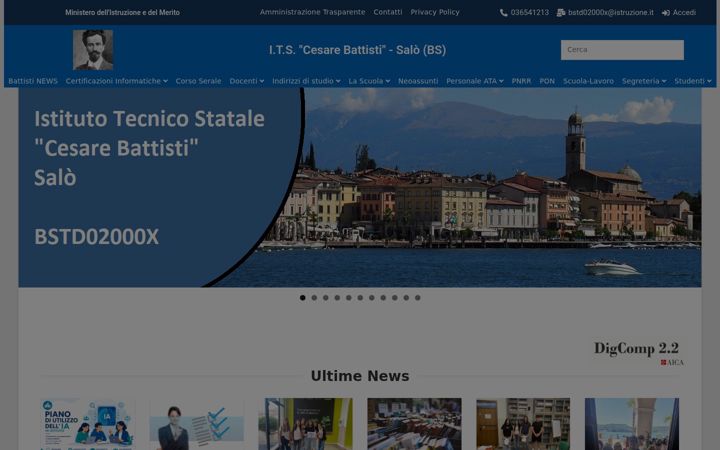This screenshot has width=720, height=450.
Task: Select the first carousel slide dot
Action: [303, 298]
